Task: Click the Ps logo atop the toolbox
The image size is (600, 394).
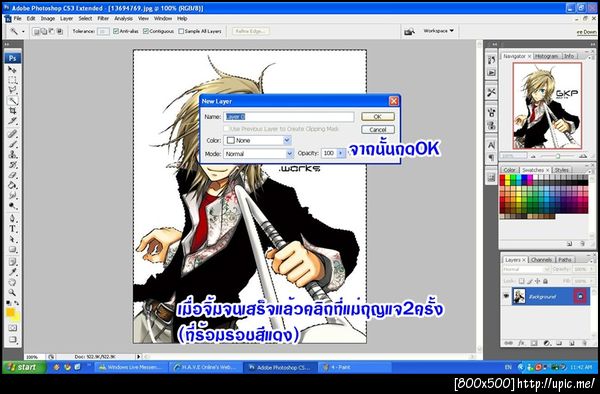Action: click(x=12, y=58)
